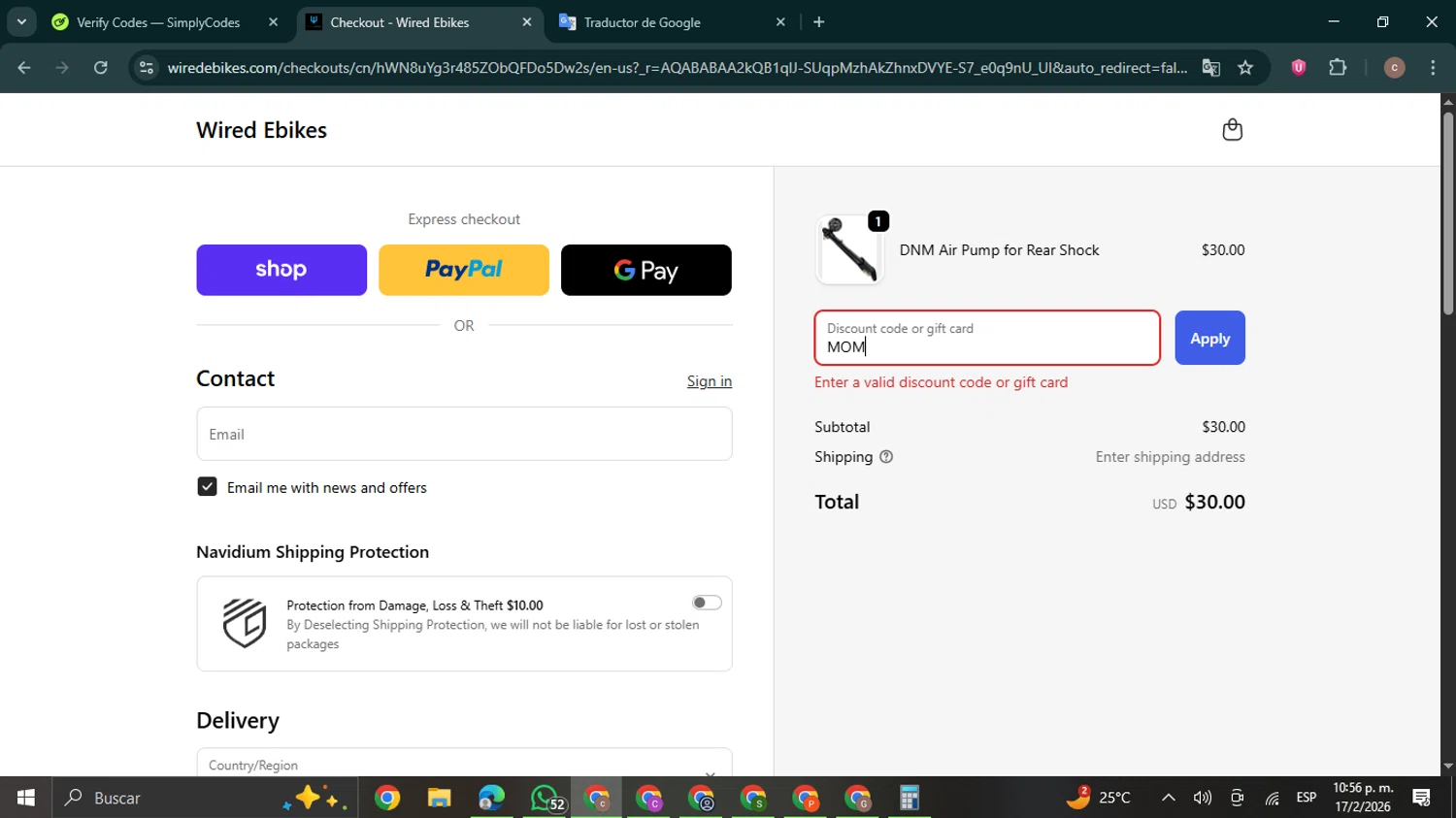1456x818 pixels.
Task: Pay with Shop Pay express button
Action: point(281,270)
